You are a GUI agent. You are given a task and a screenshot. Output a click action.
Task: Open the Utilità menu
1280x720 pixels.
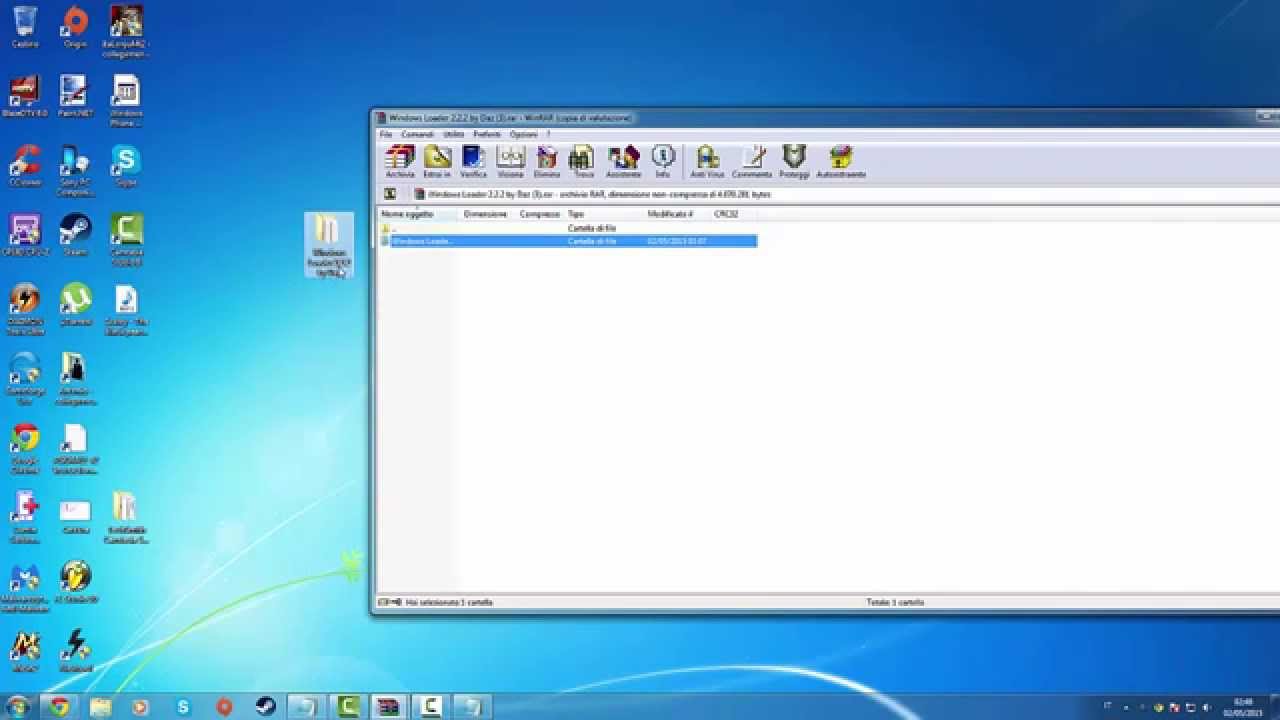454,134
